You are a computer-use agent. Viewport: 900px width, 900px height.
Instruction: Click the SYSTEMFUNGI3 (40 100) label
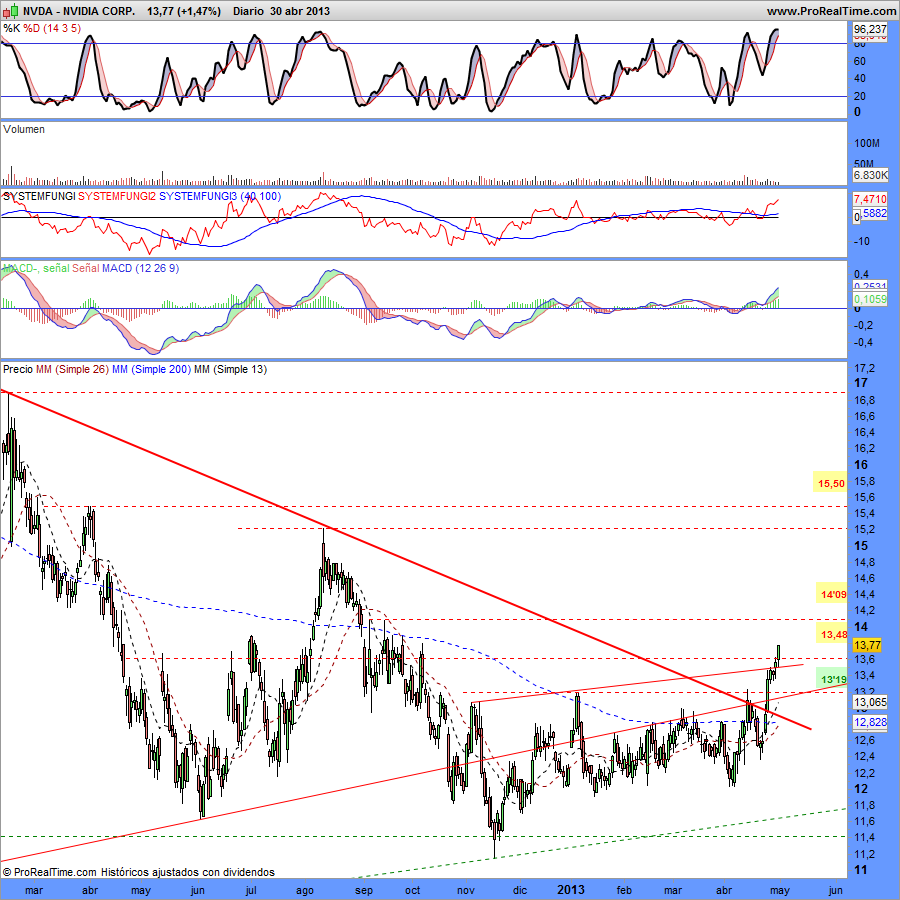pyautogui.click(x=220, y=196)
